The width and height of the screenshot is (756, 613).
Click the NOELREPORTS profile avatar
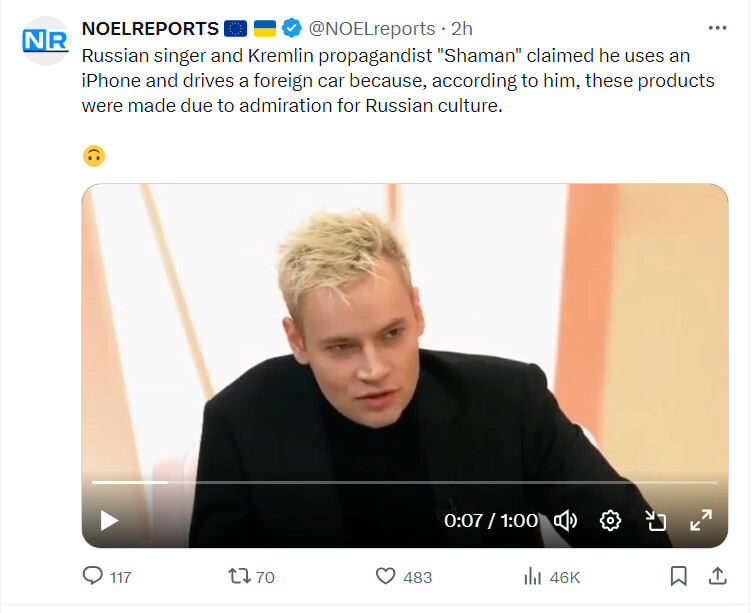tap(45, 41)
